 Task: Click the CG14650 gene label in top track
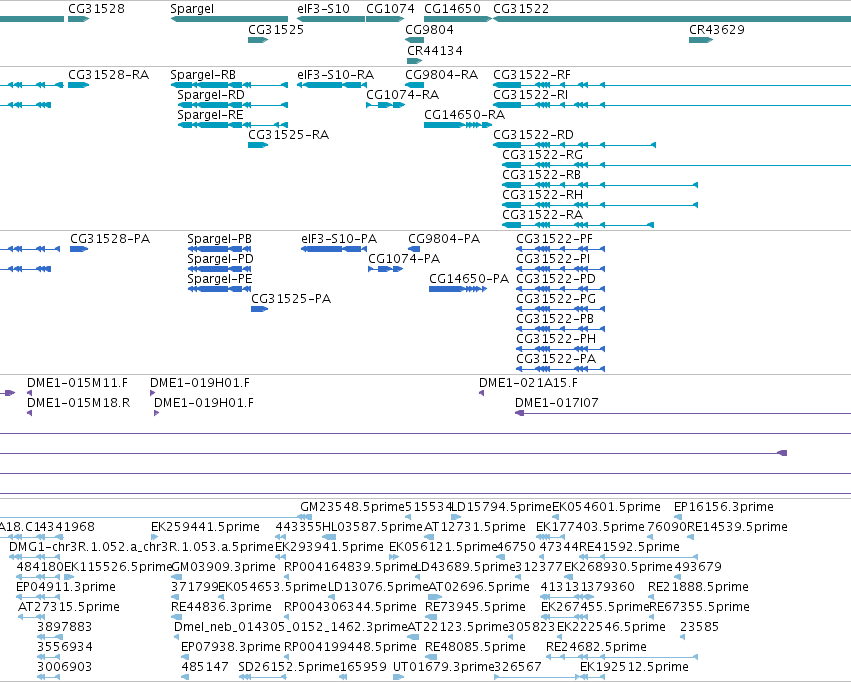[x=452, y=9]
